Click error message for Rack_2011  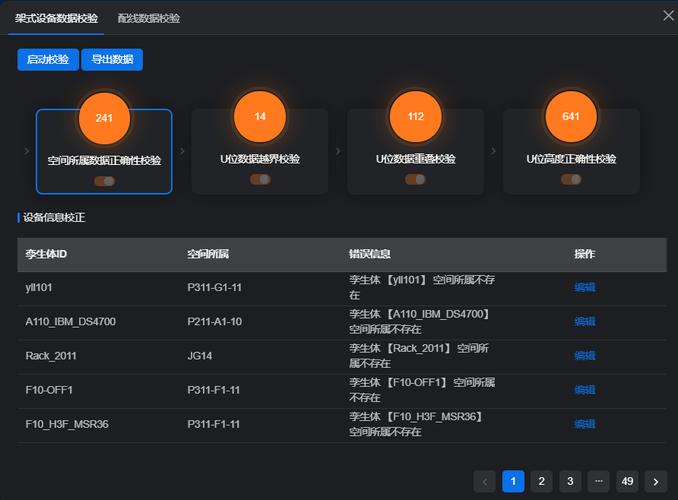click(419, 356)
